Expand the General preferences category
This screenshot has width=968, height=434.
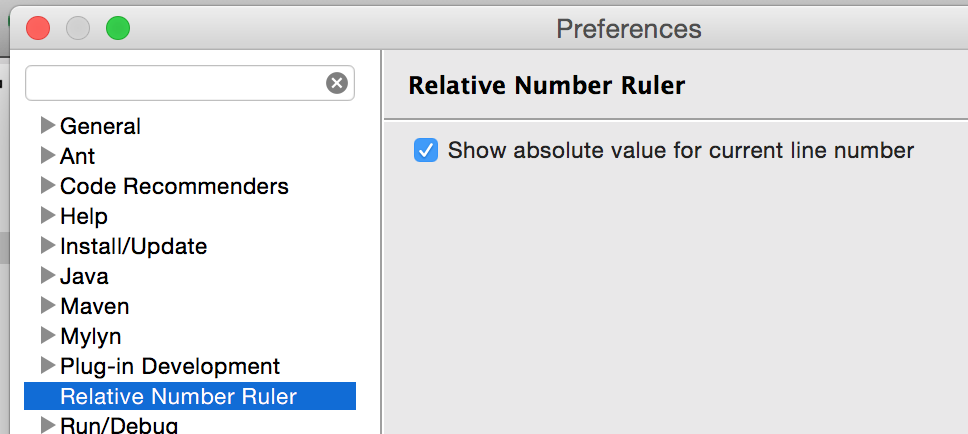pyautogui.click(x=48, y=126)
